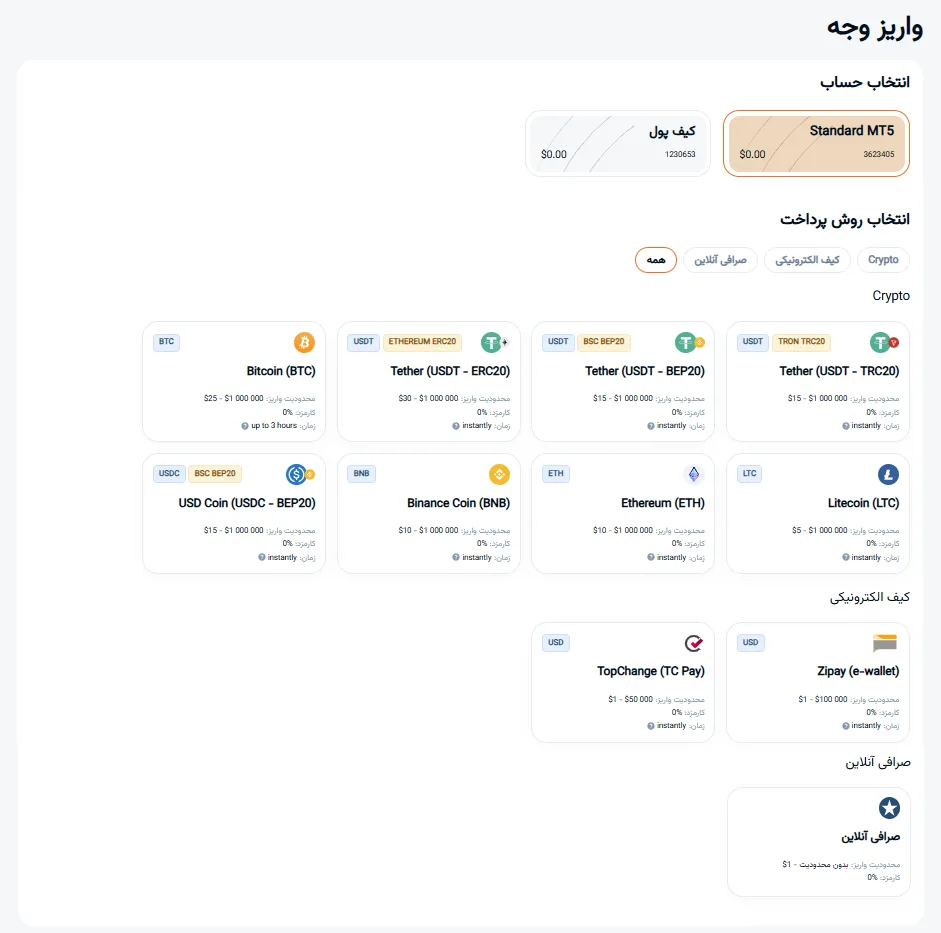Click the blue Litecoin icon
941x933 pixels.
click(888, 474)
